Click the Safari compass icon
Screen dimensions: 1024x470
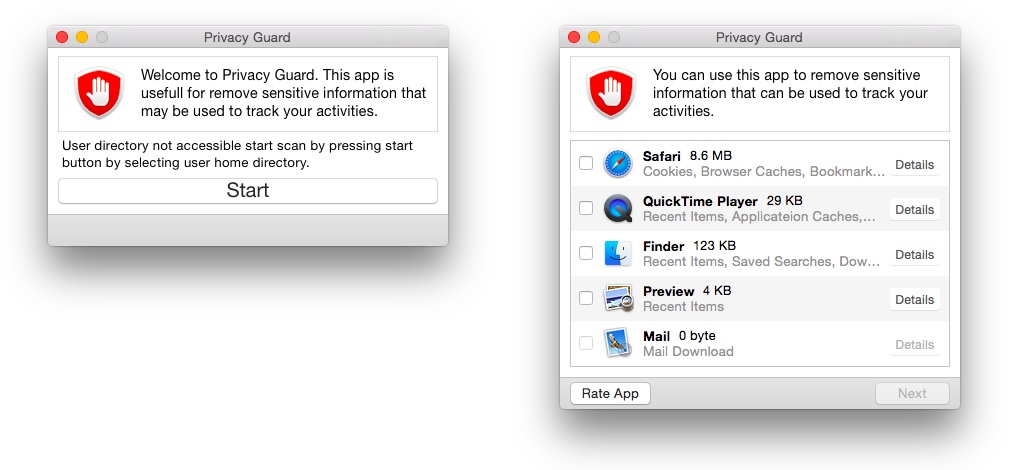(618, 164)
